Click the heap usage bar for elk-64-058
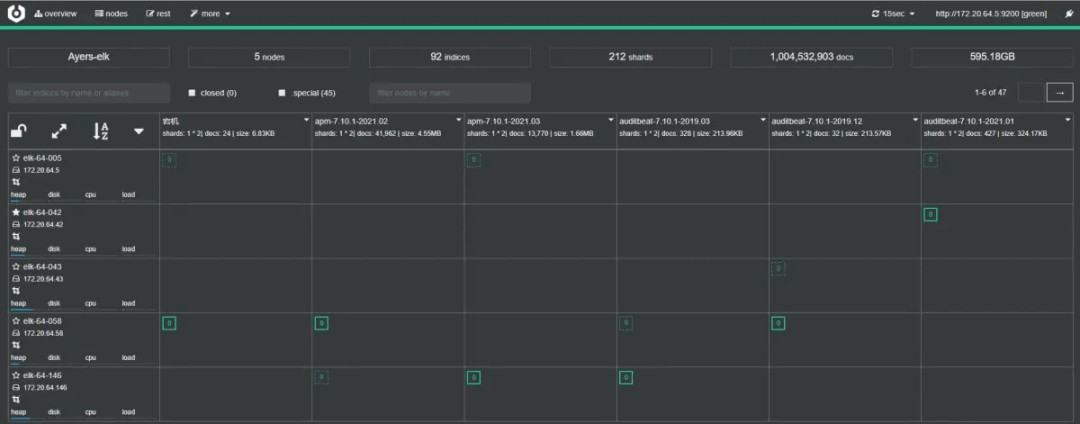Viewport: 1080px width, 424px height. (20, 357)
